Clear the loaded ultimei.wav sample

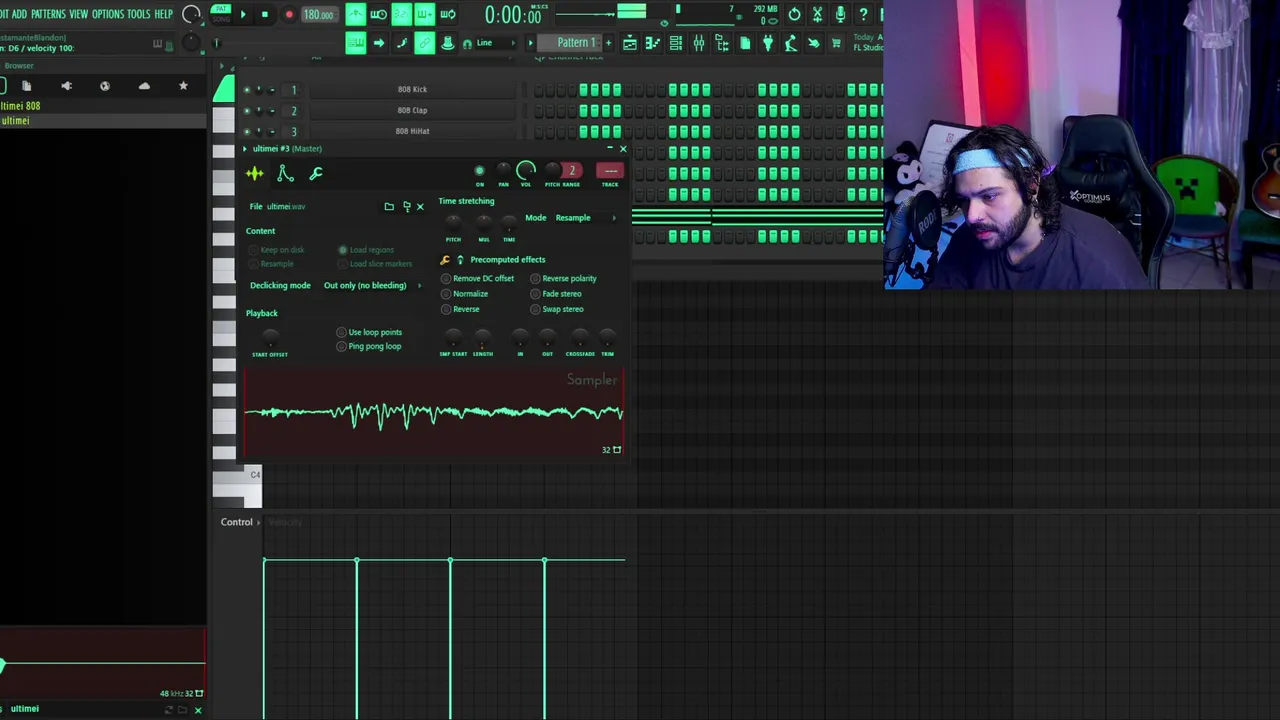pos(420,207)
